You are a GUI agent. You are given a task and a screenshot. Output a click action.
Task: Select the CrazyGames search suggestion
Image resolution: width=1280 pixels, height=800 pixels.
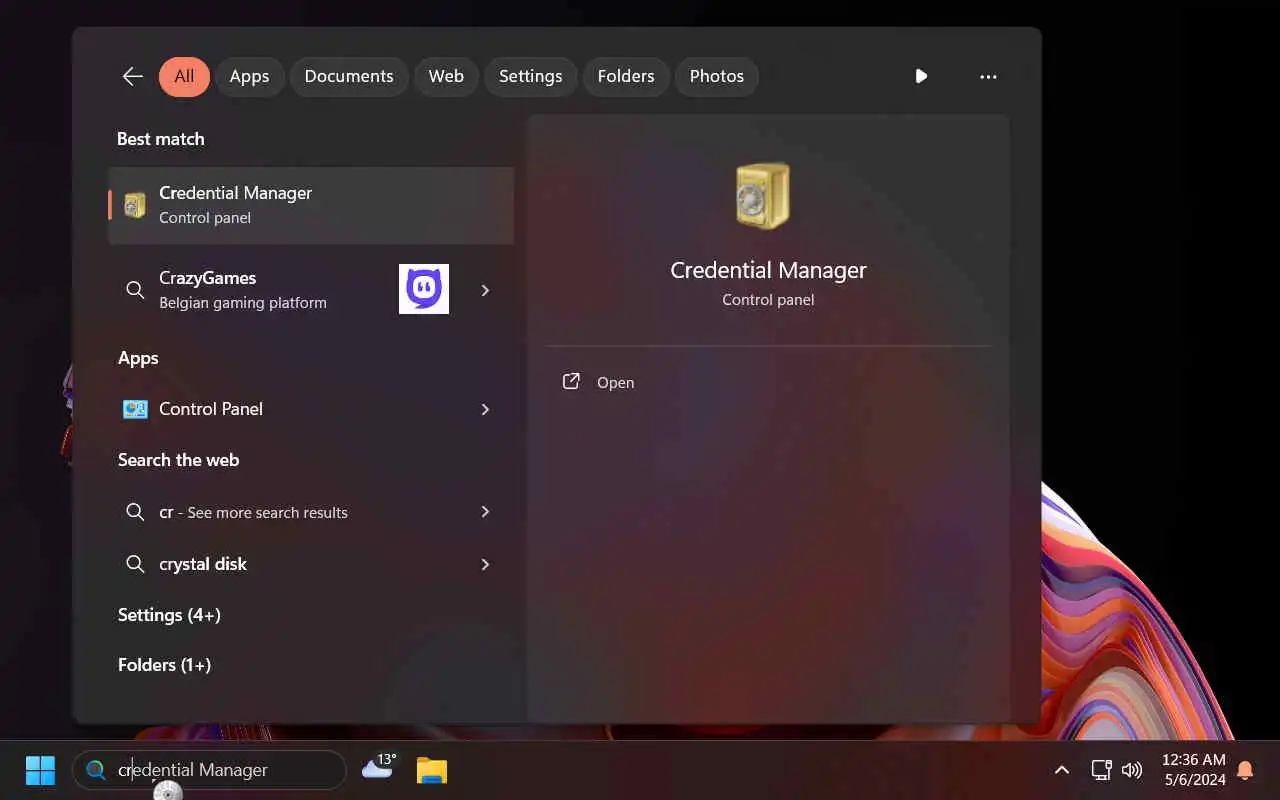(x=311, y=289)
